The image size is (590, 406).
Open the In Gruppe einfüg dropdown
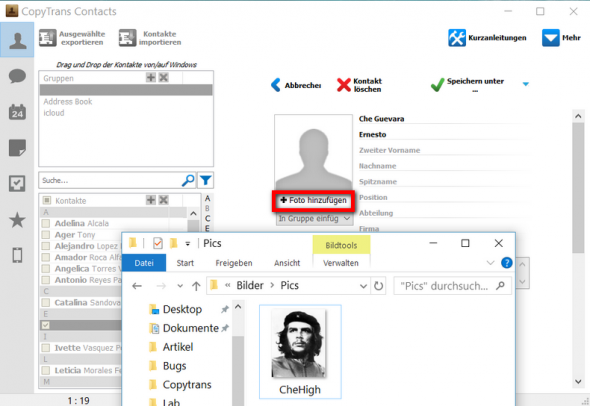tap(314, 218)
